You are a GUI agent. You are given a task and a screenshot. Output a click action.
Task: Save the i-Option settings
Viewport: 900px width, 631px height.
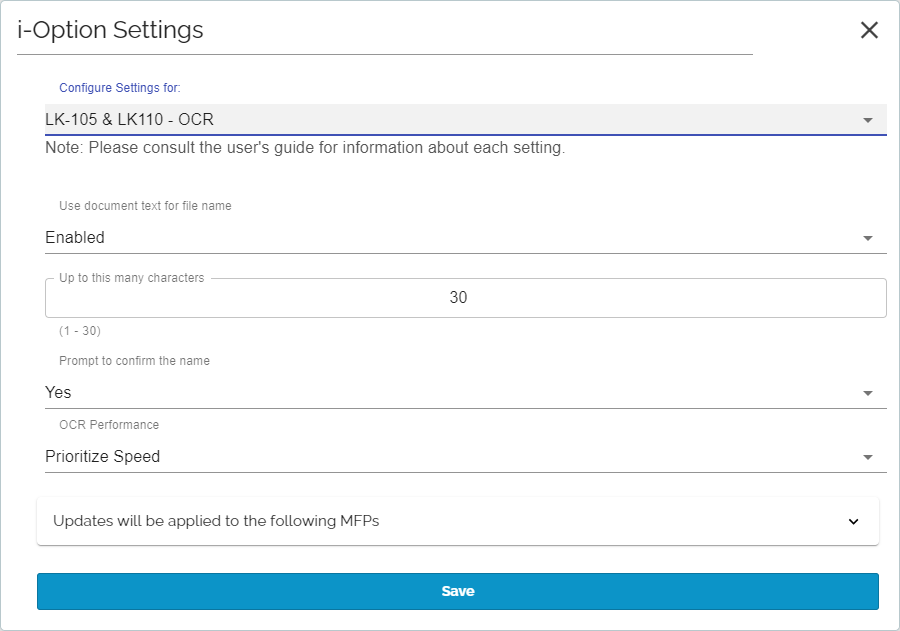(457, 591)
